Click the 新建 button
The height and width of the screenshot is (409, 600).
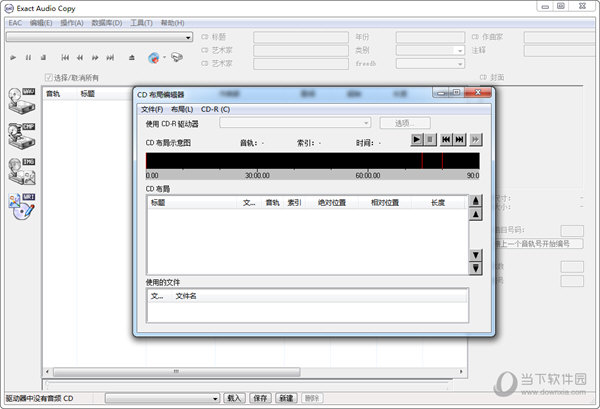(286, 398)
